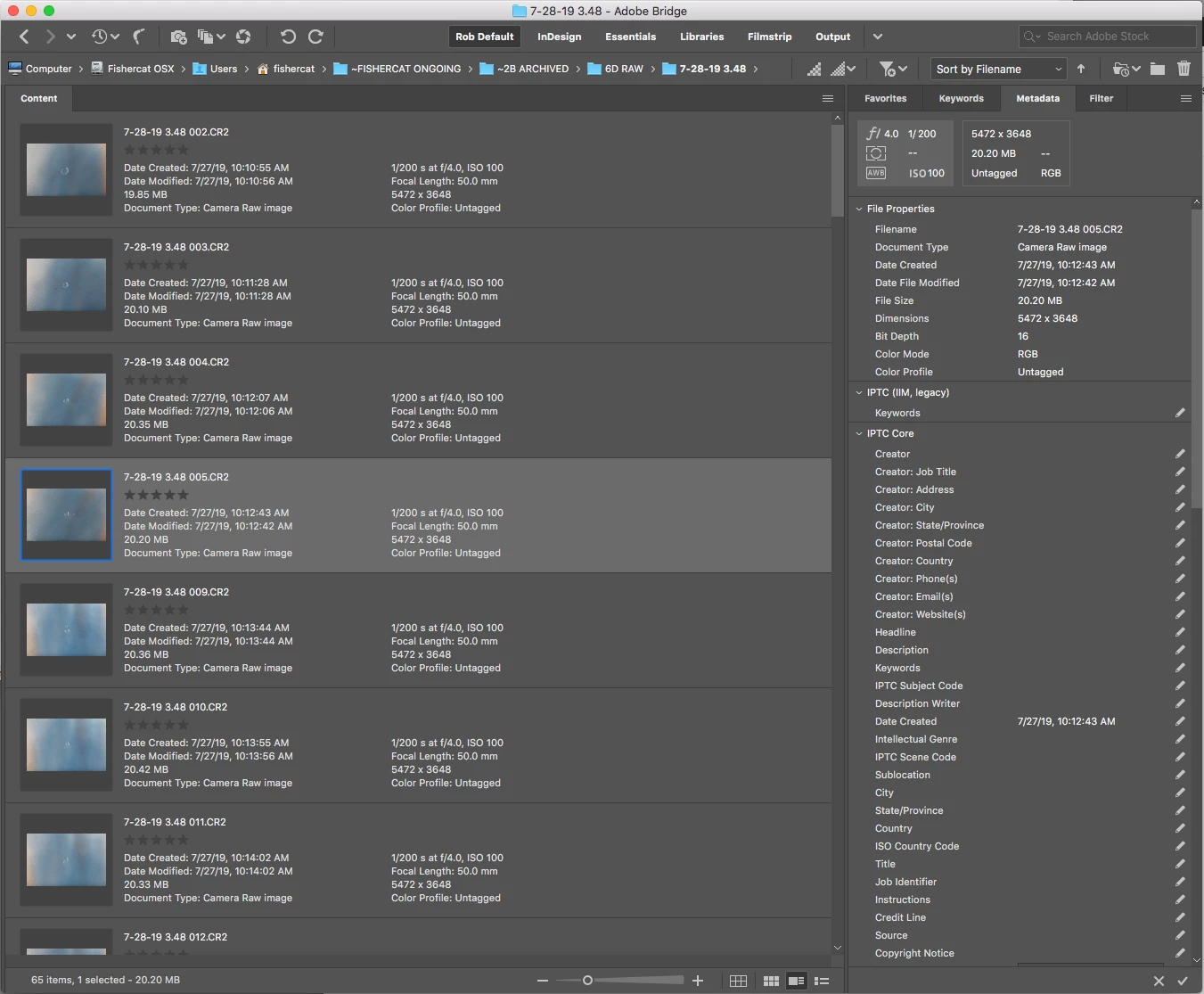Viewport: 1204px width, 994px height.
Task: Rotate 90 degrees clockwise
Action: [x=315, y=37]
